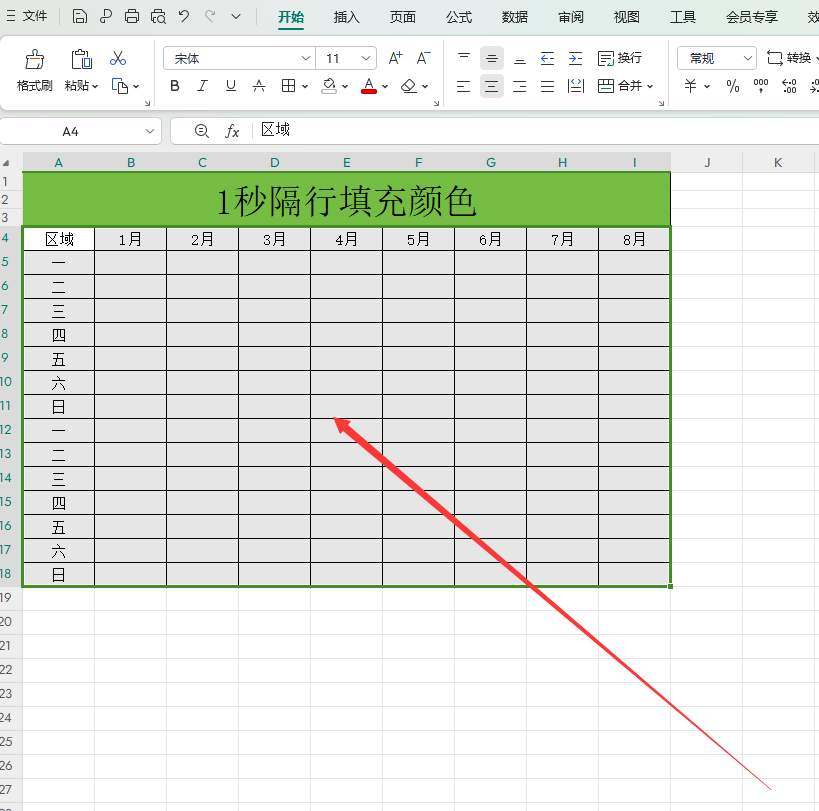Open the 会员专享 Member tab
Viewport: 819px width, 811px height.
coord(752,17)
